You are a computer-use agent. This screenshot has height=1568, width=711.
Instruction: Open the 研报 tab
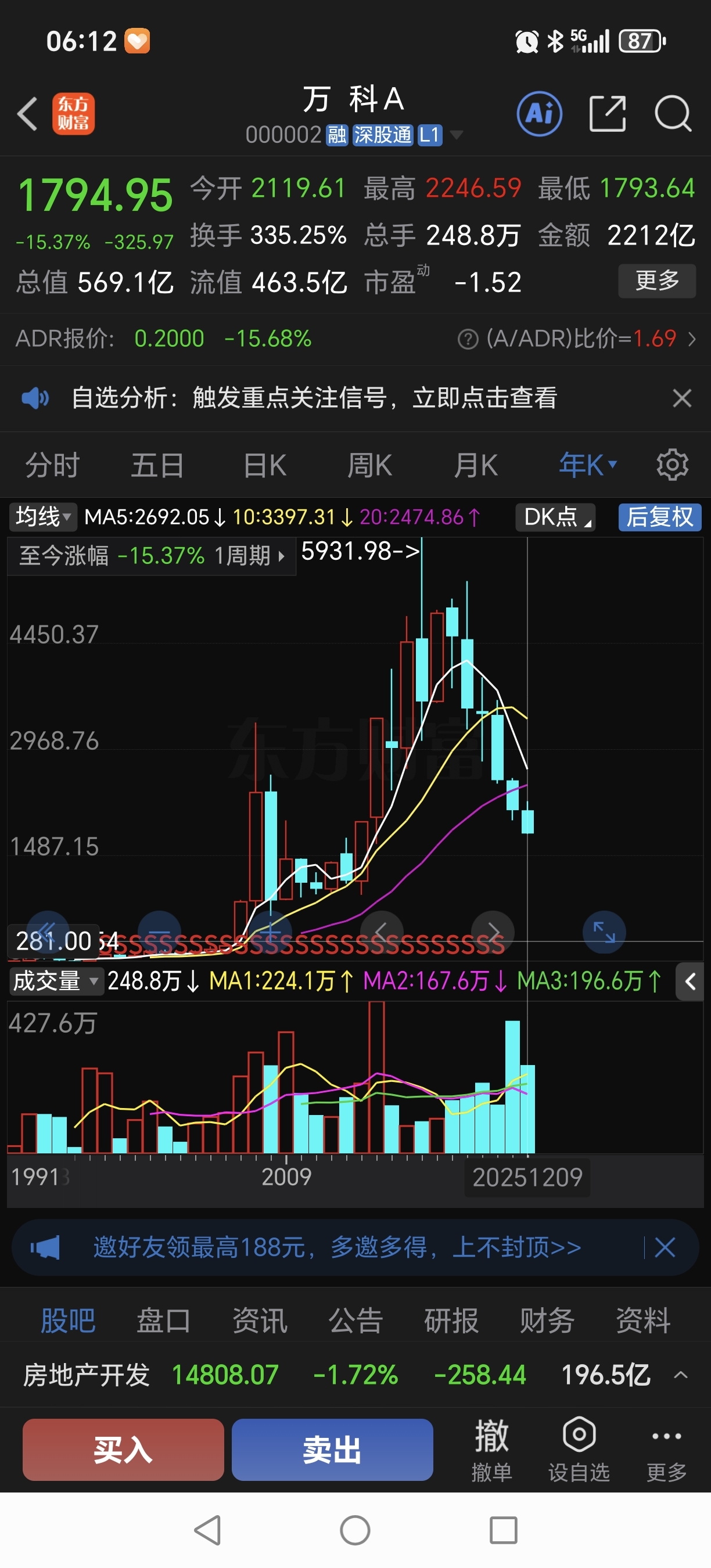pyautogui.click(x=451, y=1320)
